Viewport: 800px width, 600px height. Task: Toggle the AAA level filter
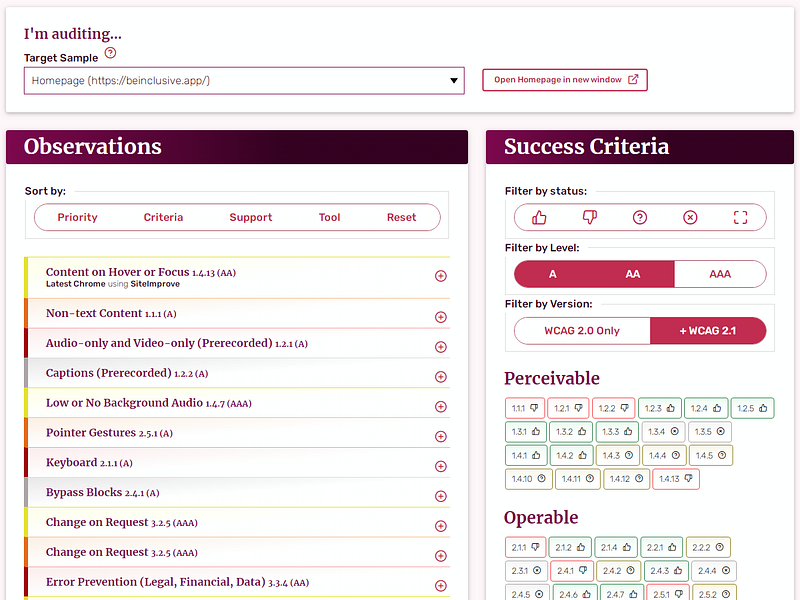[720, 274]
